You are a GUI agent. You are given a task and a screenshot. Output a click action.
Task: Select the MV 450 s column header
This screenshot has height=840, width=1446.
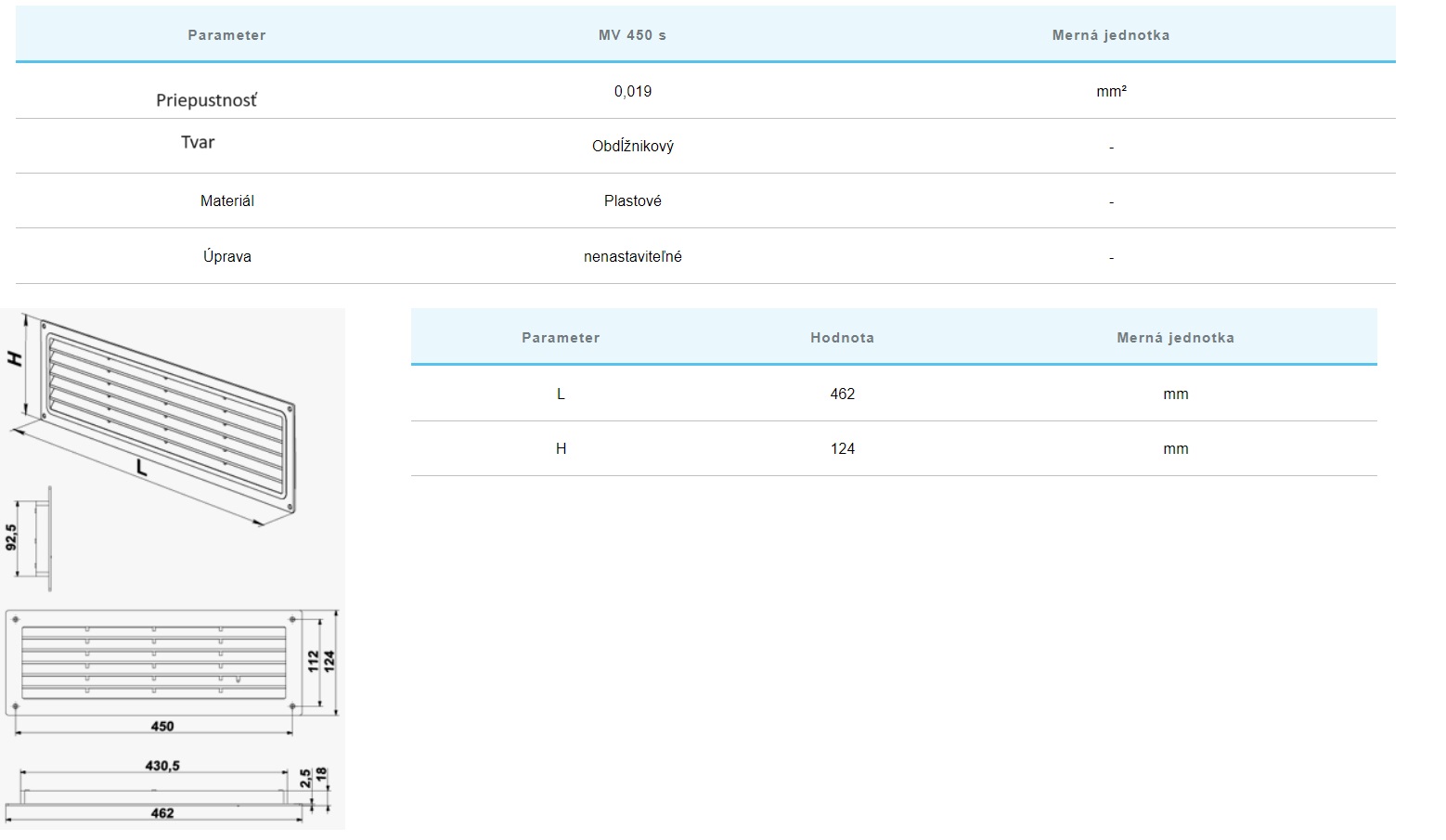point(632,35)
